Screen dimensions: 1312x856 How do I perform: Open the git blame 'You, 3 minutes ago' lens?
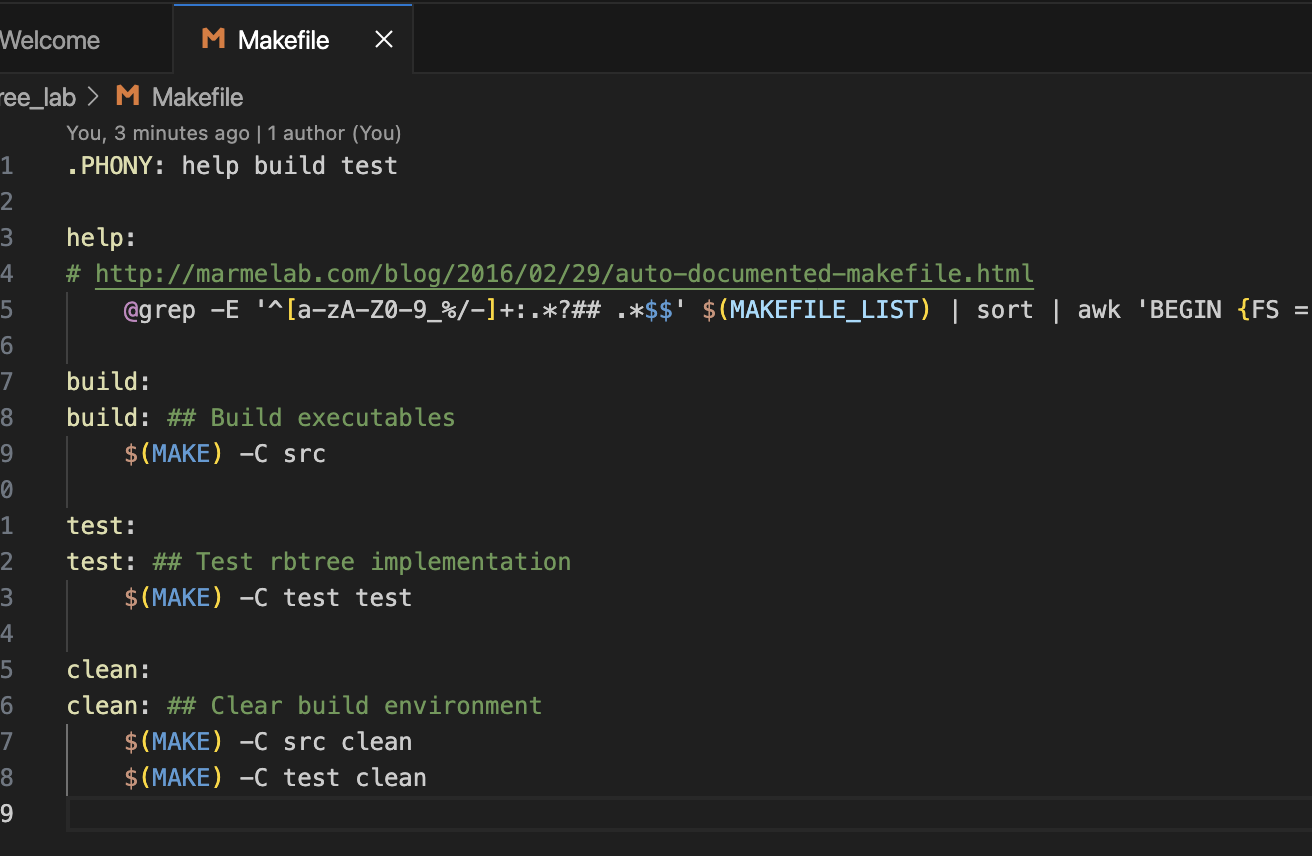coord(158,133)
